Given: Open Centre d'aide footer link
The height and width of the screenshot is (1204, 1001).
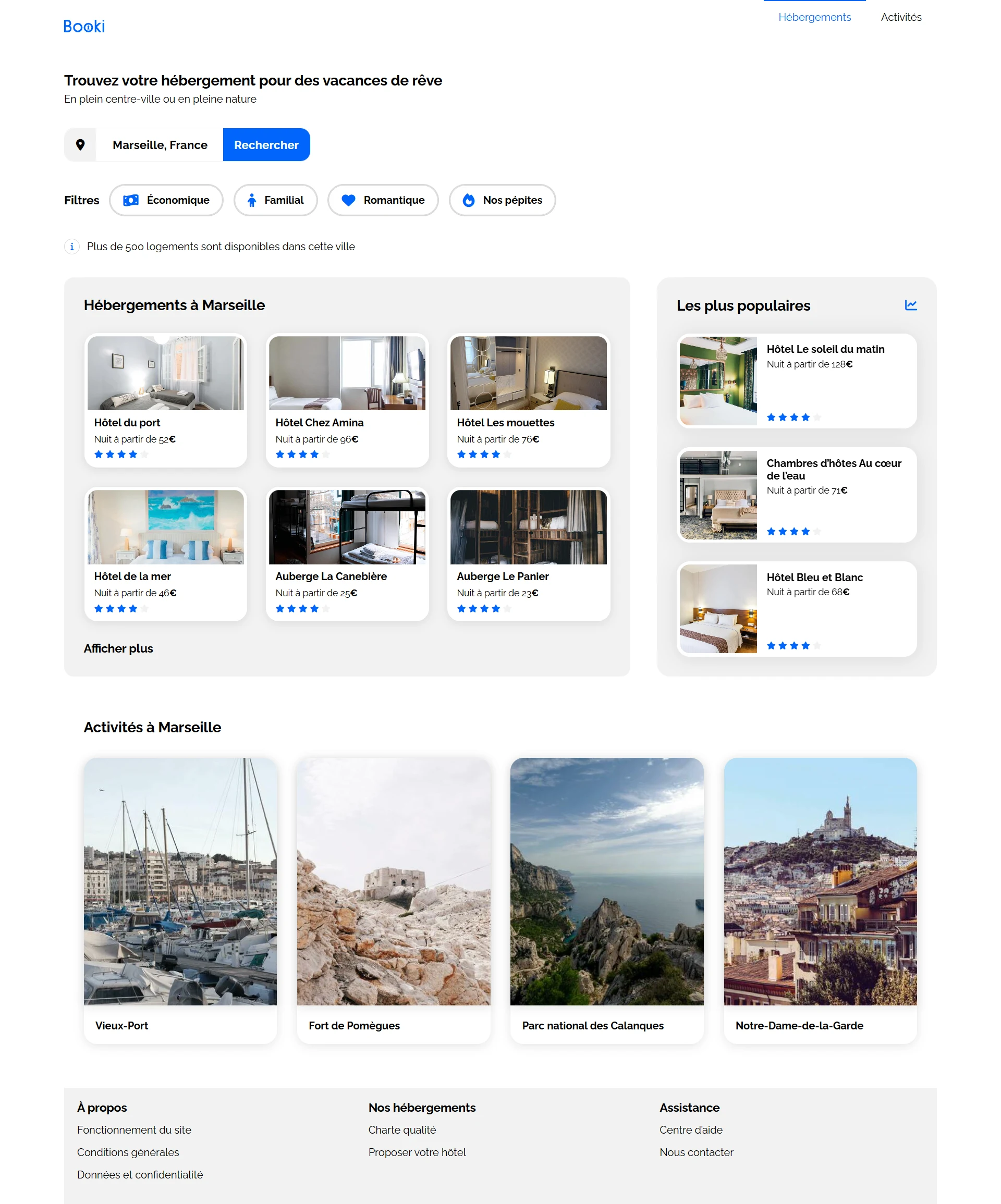Looking at the screenshot, I should (x=691, y=1130).
